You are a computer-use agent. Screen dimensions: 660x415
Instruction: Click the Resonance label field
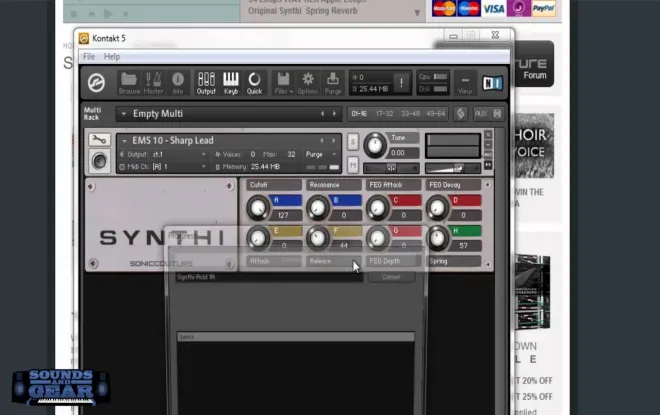pyautogui.click(x=334, y=185)
